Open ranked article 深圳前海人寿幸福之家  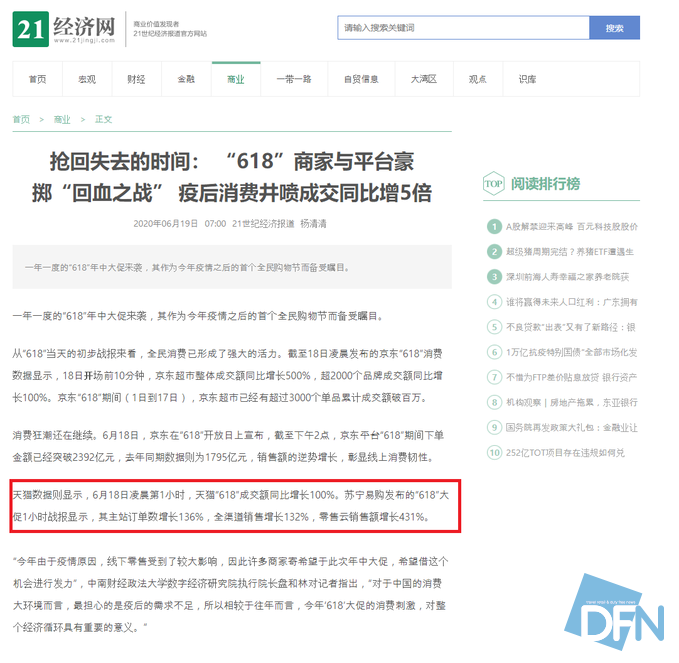[x=567, y=277]
